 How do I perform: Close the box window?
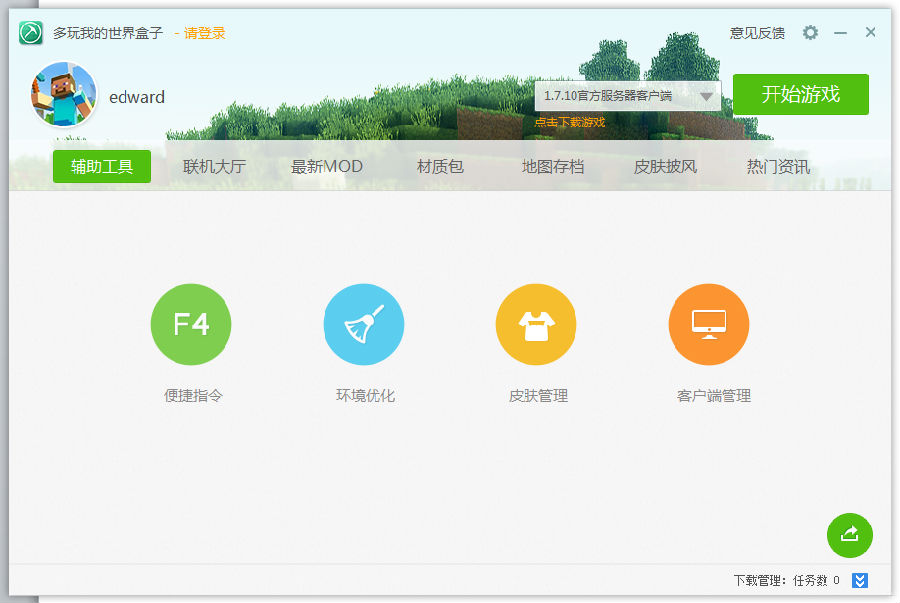(871, 33)
